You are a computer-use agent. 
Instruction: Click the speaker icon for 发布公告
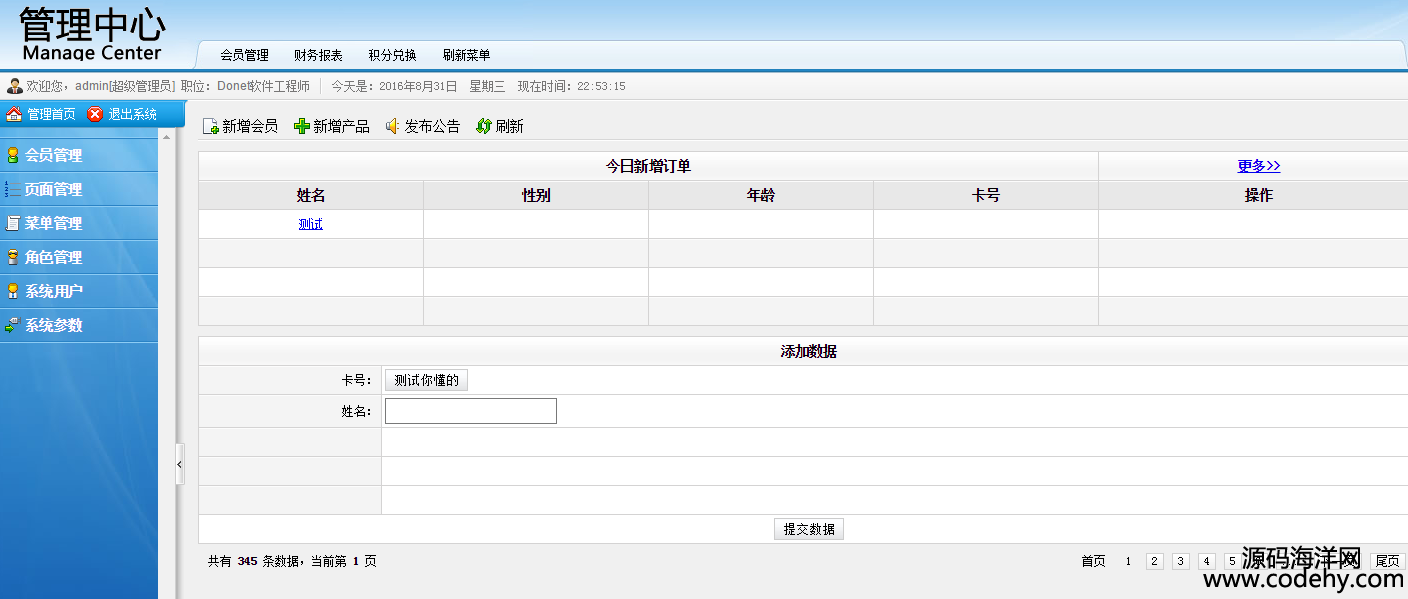pos(393,126)
